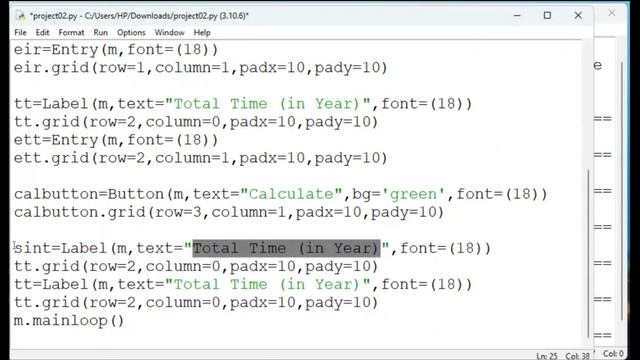Click 'Col: 0' in background window status bar
This screenshot has height=360, width=640.
click(x=613, y=354)
